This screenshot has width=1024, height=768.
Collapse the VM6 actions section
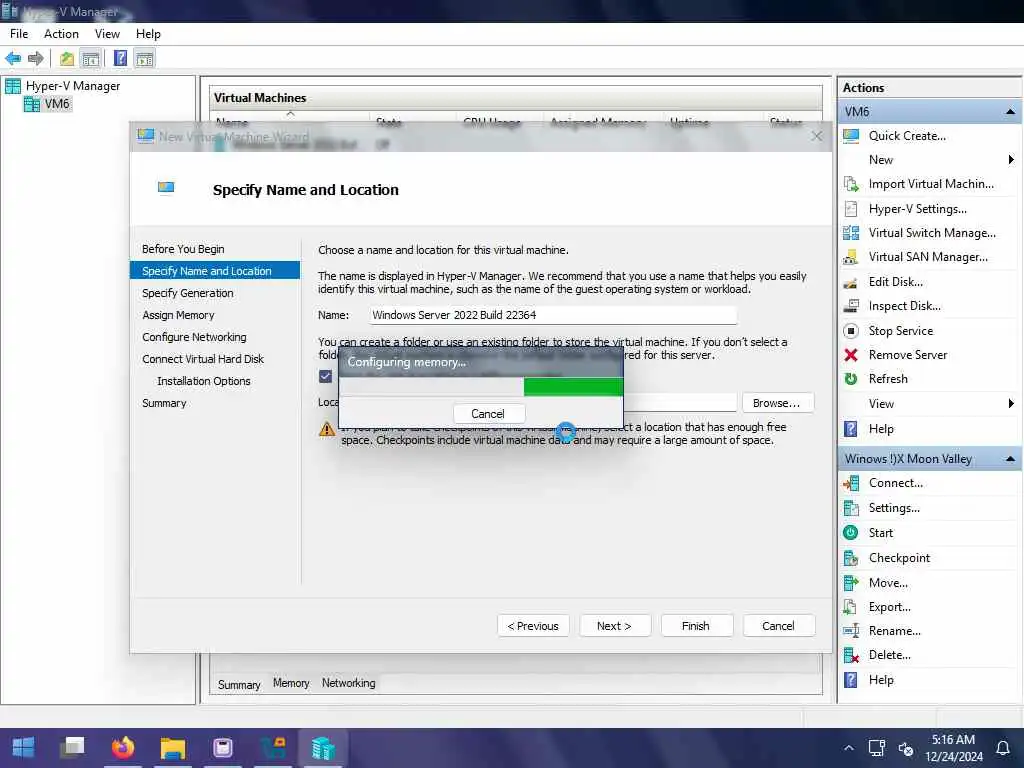tap(1010, 112)
